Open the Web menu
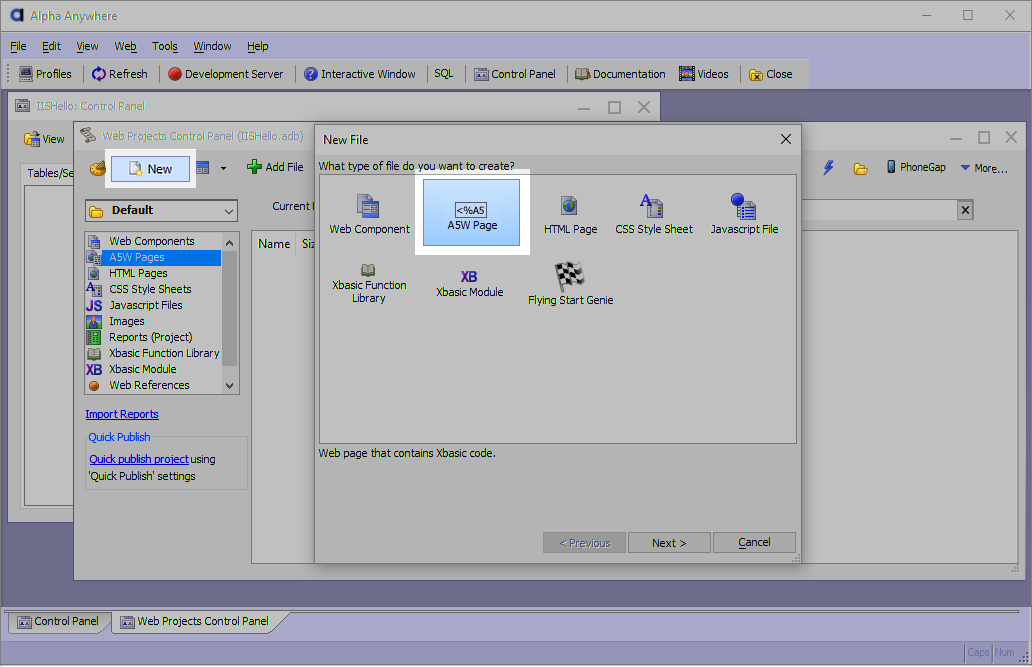Image resolution: width=1032 pixels, height=667 pixels. tap(125, 46)
